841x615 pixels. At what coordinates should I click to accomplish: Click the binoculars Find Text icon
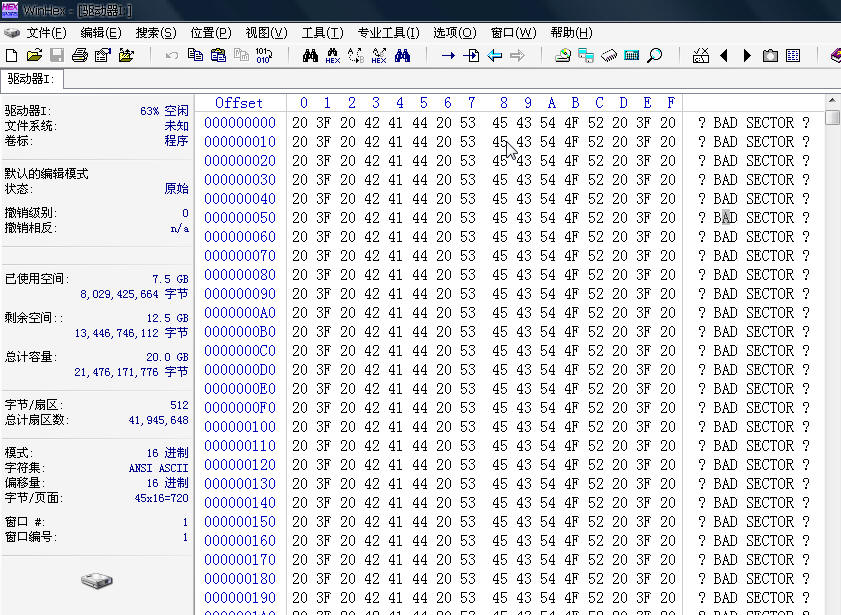point(310,56)
